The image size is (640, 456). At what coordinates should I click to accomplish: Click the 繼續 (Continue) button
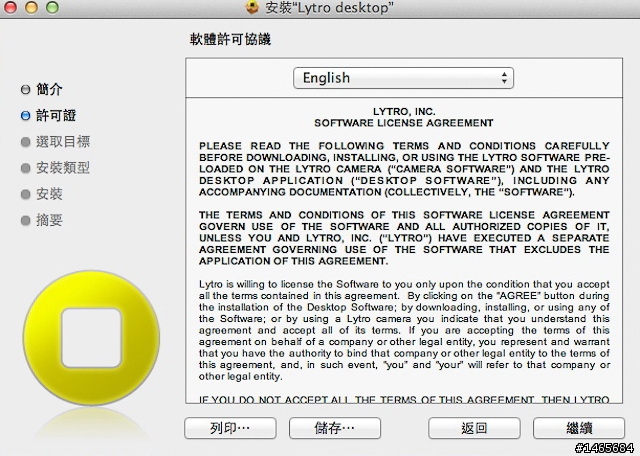click(x=579, y=428)
